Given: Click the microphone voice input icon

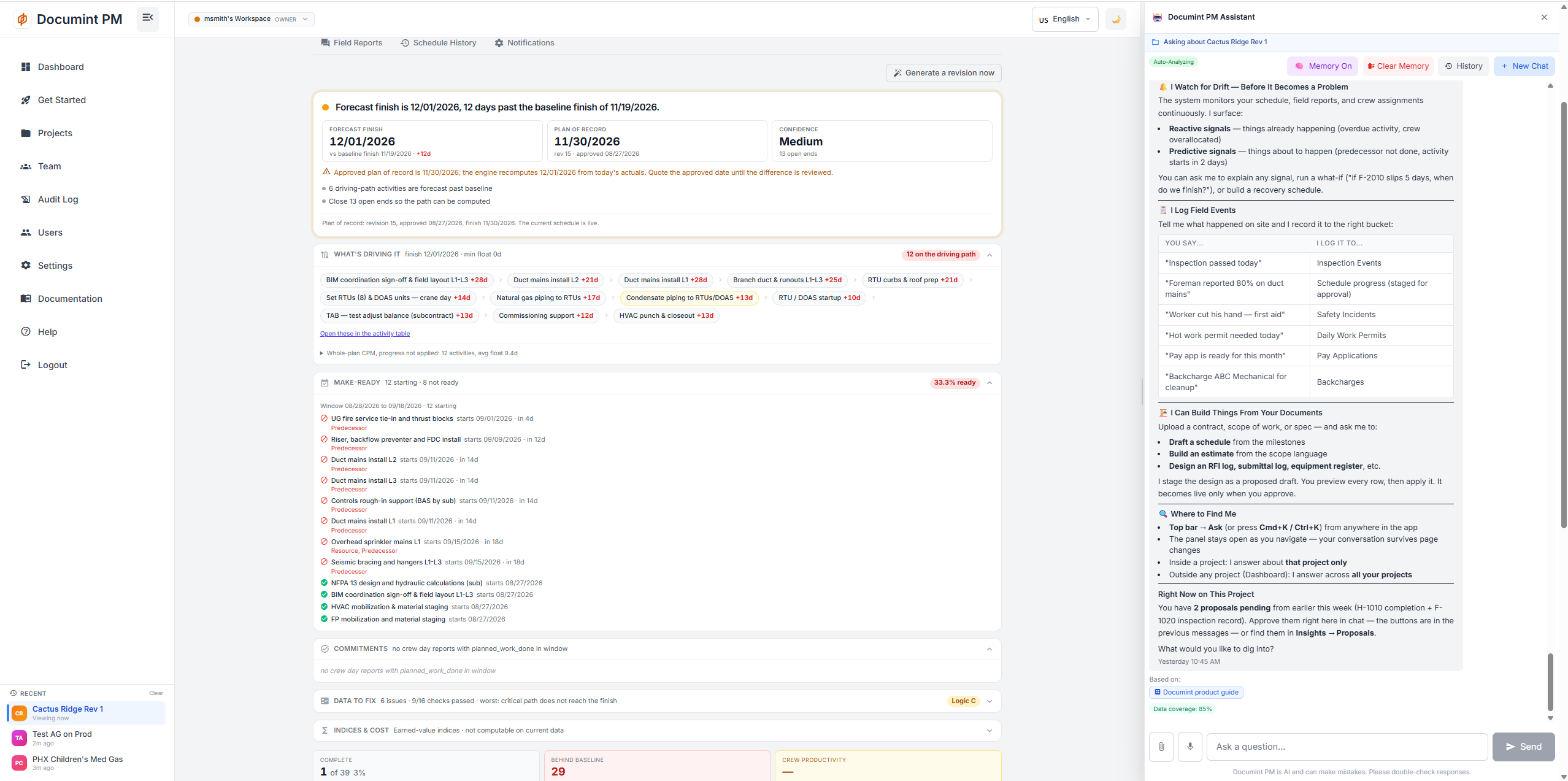Looking at the screenshot, I should tap(1190, 747).
